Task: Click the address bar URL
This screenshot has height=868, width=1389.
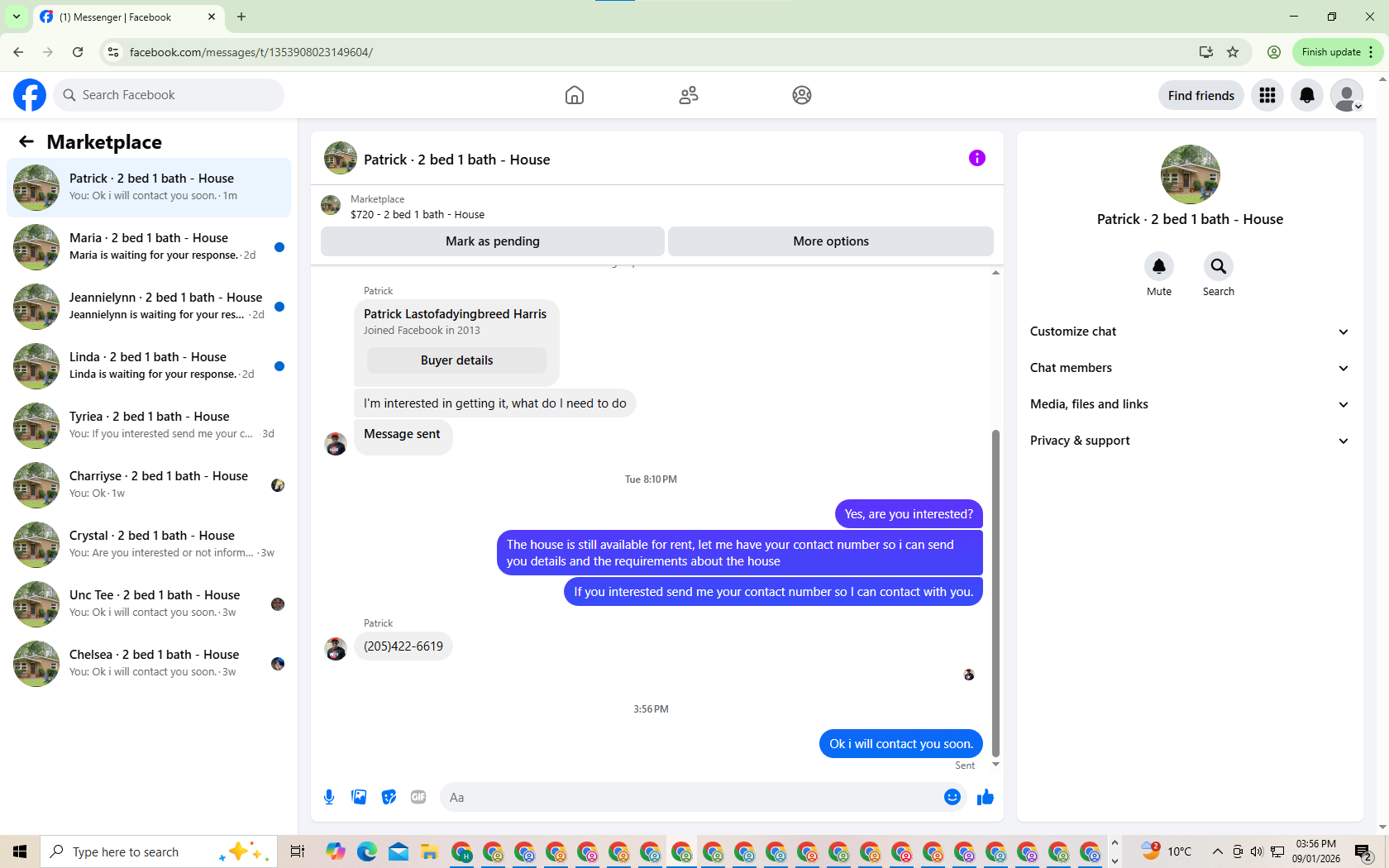Action: pos(251,52)
